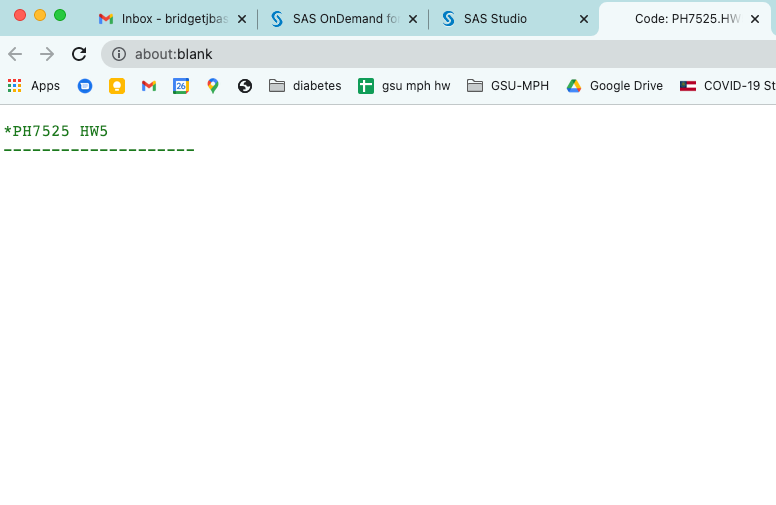Open the gsu mph hw bookmark
Image resolution: width=776 pixels, height=505 pixels.
coord(404,86)
